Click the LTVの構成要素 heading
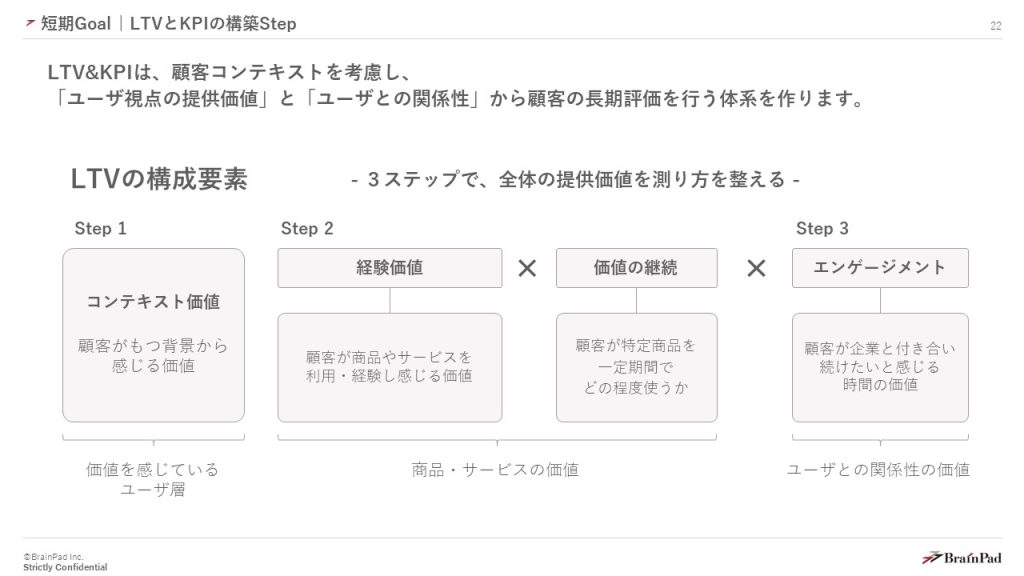Viewport: 1024px width, 576px height. (x=159, y=179)
